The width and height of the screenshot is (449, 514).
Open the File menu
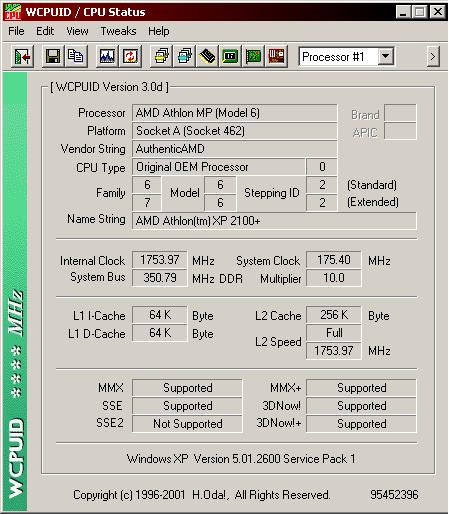tap(16, 31)
